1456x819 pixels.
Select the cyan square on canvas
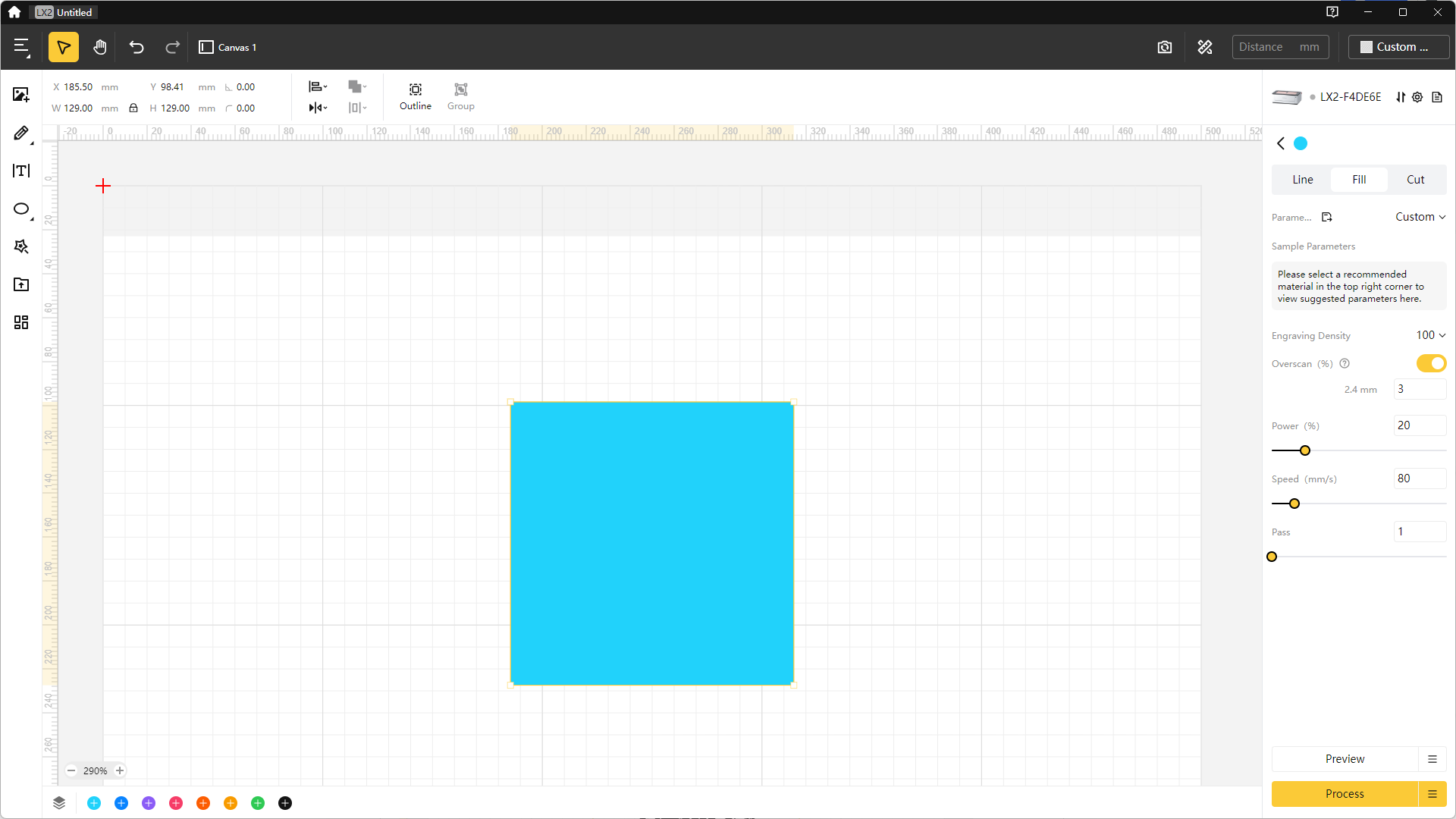pyautogui.click(x=652, y=544)
